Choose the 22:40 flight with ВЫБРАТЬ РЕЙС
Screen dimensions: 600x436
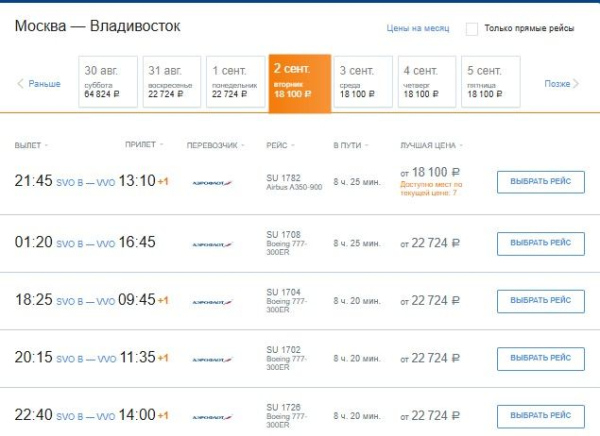point(540,416)
